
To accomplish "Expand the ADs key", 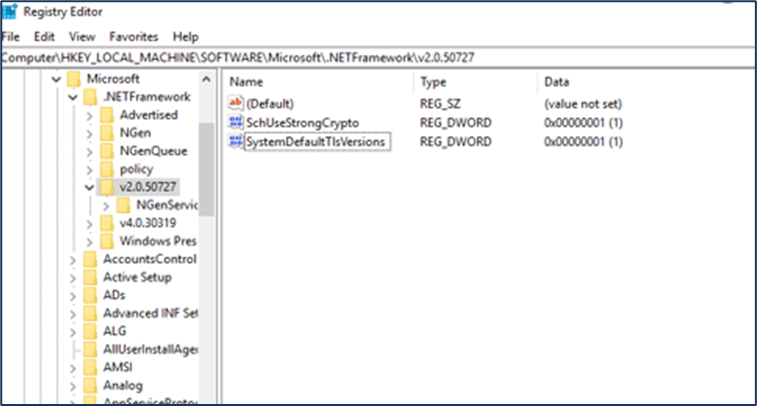I will (73, 295).
